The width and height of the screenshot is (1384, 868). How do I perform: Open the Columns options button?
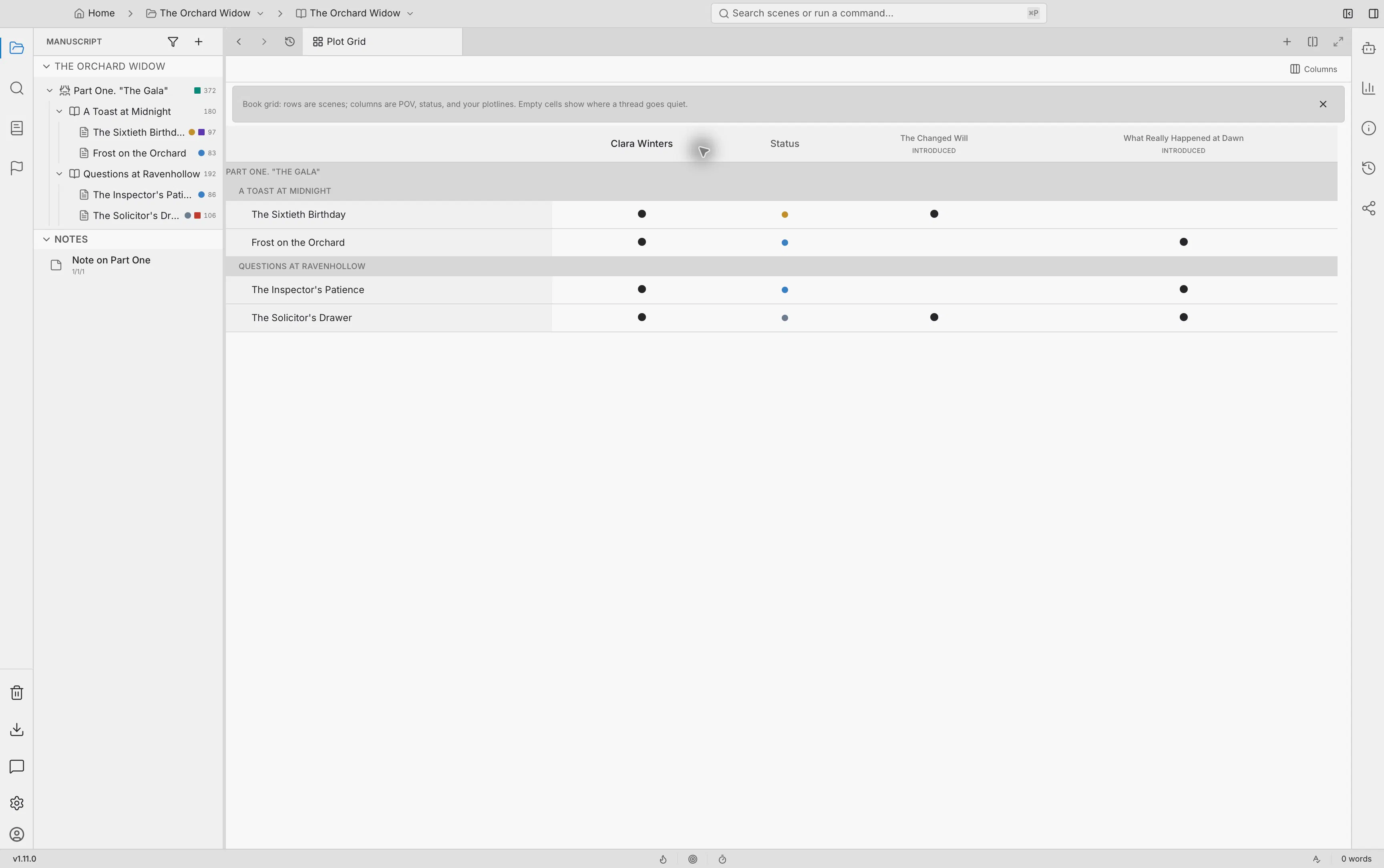click(1314, 69)
